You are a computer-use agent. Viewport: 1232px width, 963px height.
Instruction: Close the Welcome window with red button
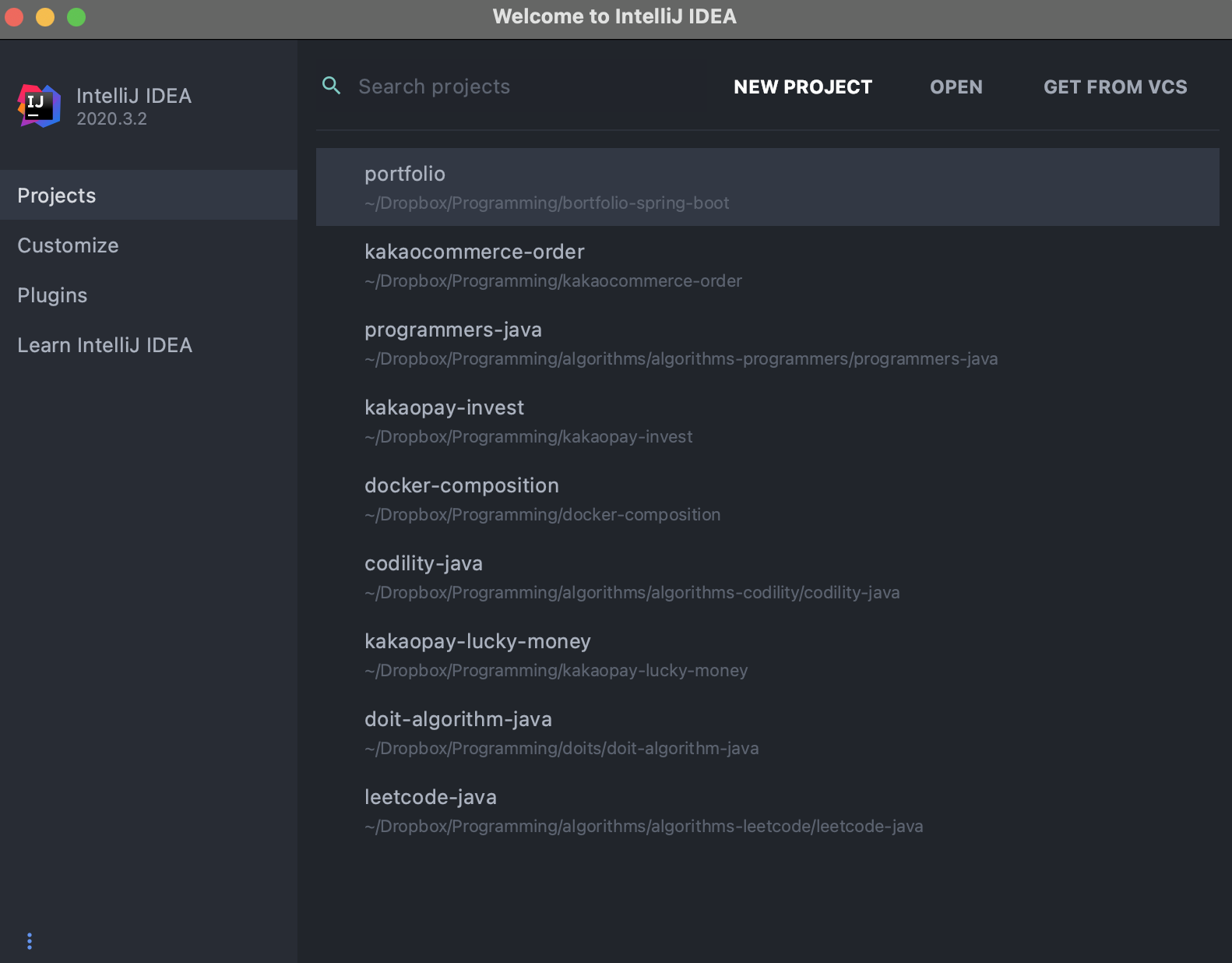pyautogui.click(x=14, y=16)
